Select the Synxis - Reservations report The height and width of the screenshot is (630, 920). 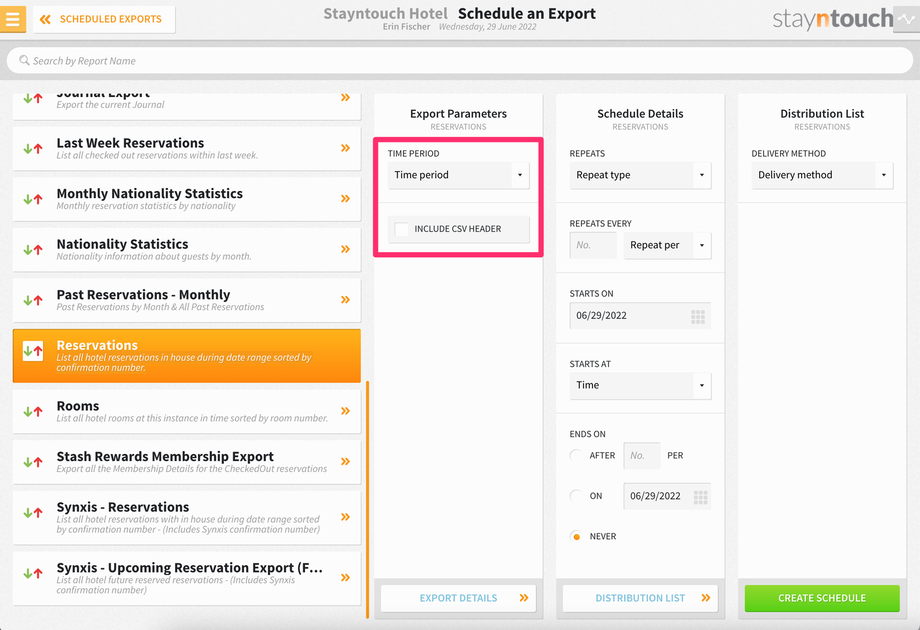pyautogui.click(x=187, y=517)
